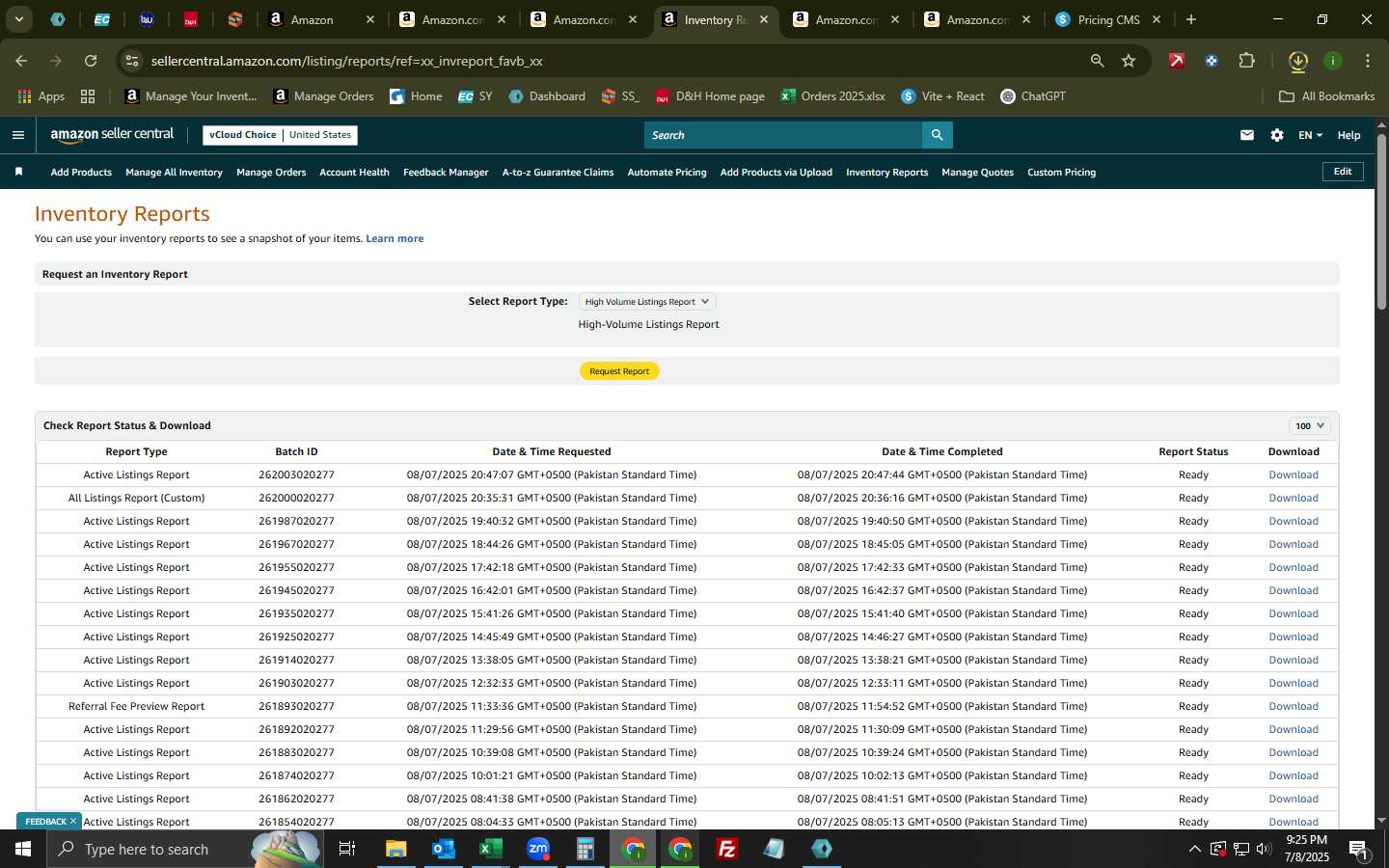Open Outlook from the taskbar
This screenshot has width=1389, height=868.
[x=444, y=849]
